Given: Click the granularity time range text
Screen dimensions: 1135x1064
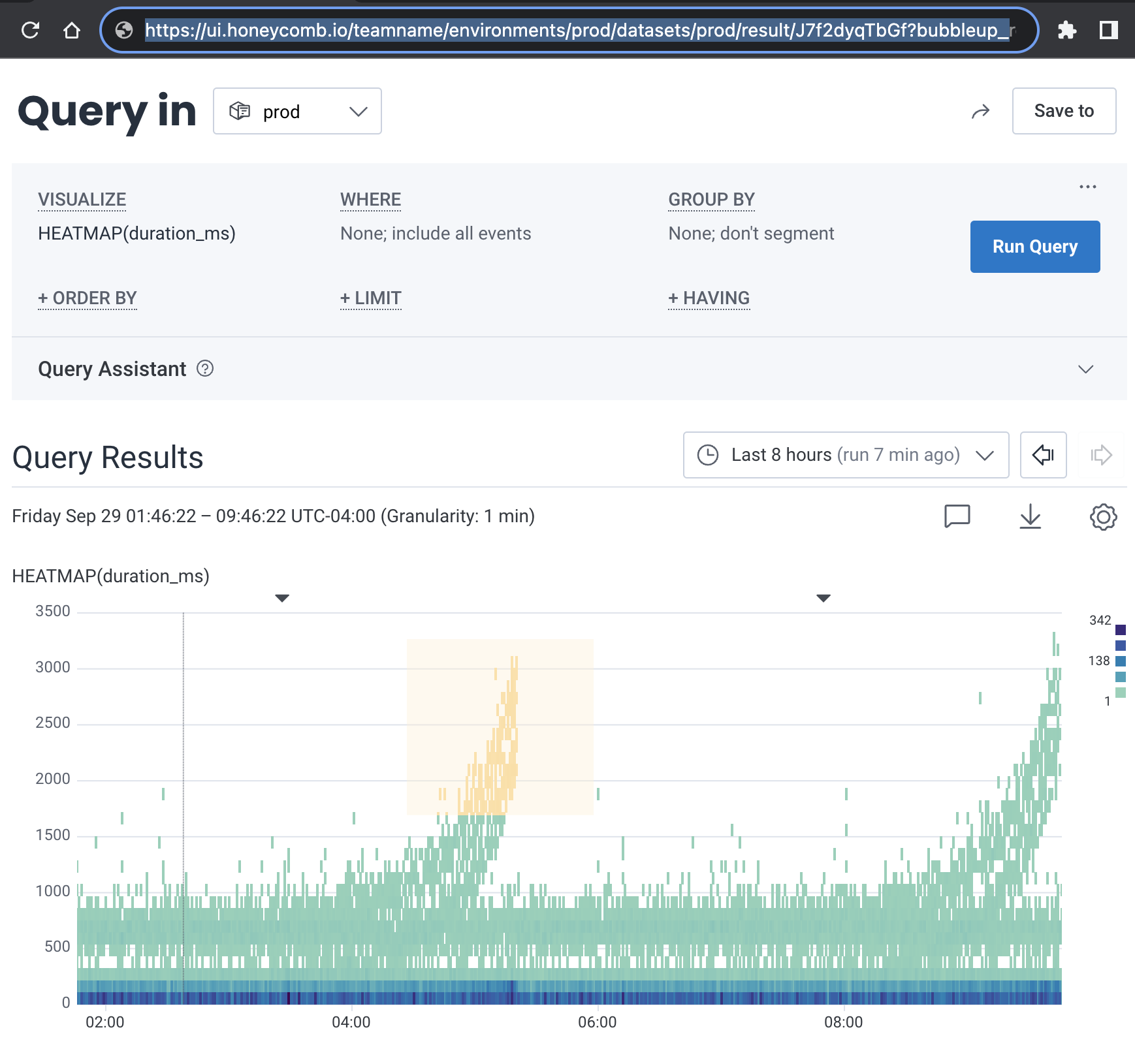Looking at the screenshot, I should pos(273,516).
